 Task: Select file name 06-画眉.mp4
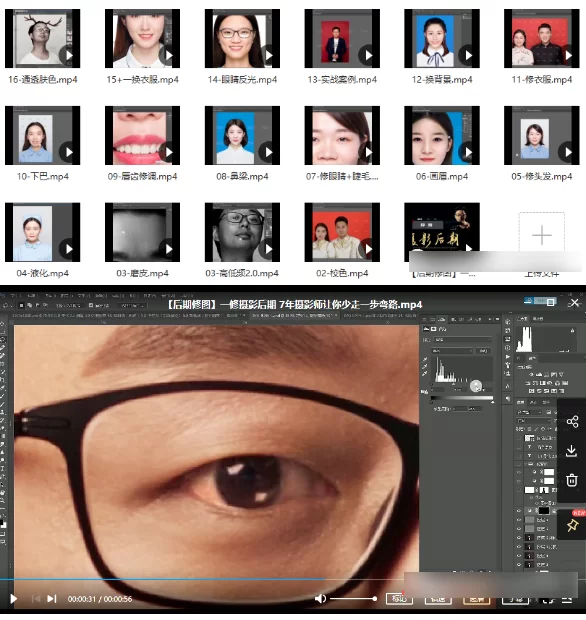click(442, 176)
